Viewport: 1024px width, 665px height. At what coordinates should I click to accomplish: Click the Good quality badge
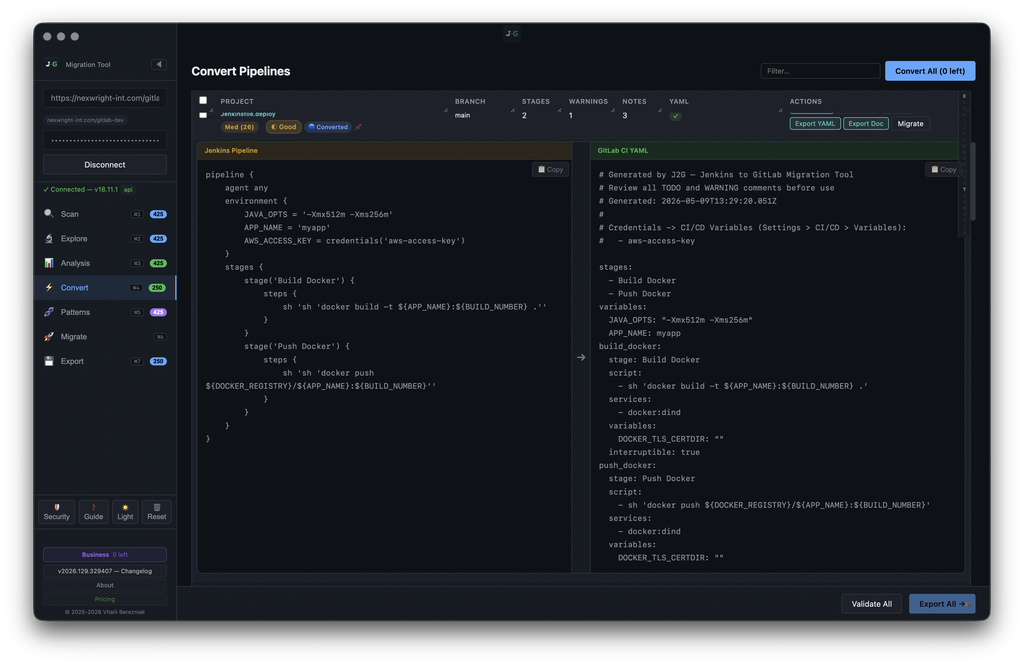tap(283, 127)
